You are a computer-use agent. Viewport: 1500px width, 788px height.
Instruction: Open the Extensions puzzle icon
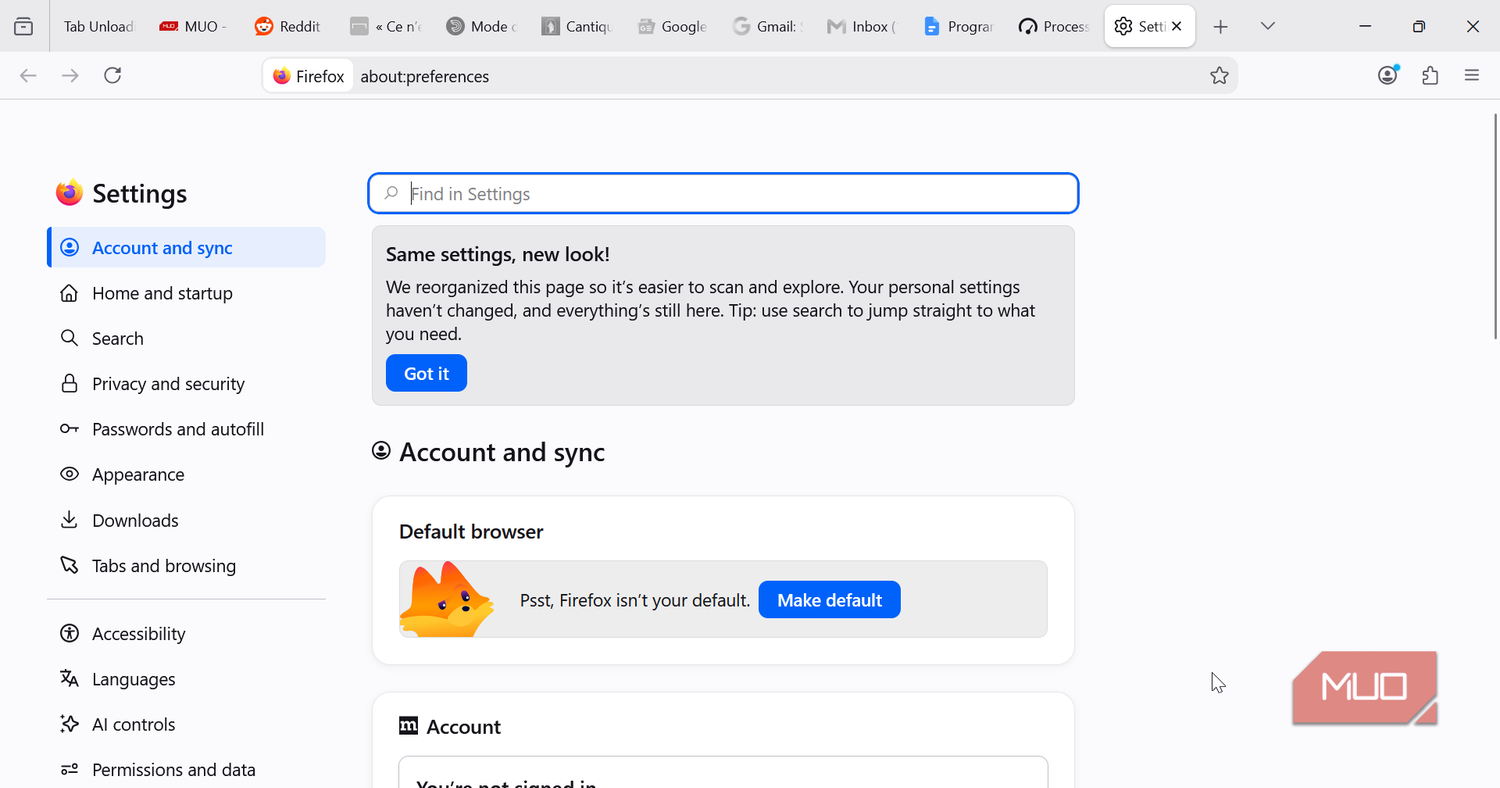(x=1430, y=76)
